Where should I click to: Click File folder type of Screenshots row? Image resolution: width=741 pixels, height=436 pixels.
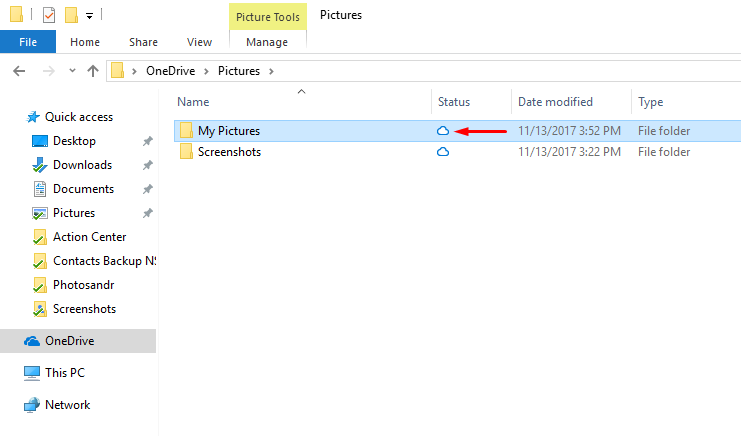[x=664, y=152]
